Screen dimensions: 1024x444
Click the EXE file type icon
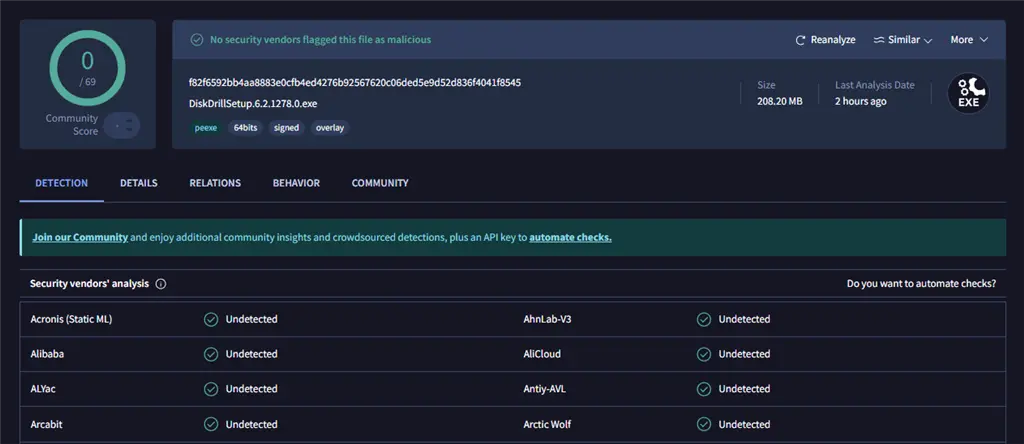click(968, 94)
